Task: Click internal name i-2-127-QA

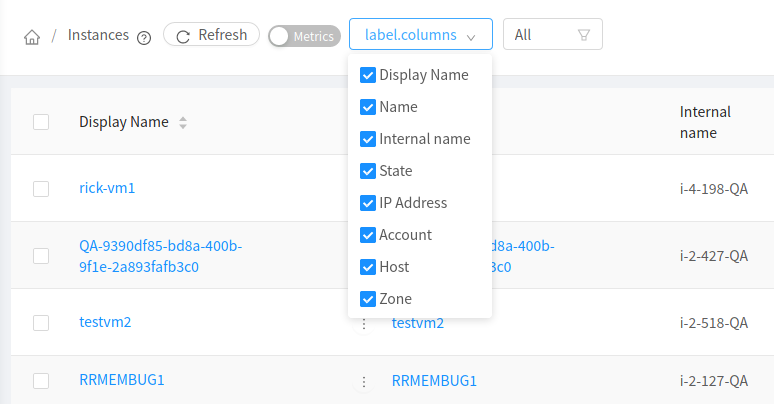Action: point(714,381)
